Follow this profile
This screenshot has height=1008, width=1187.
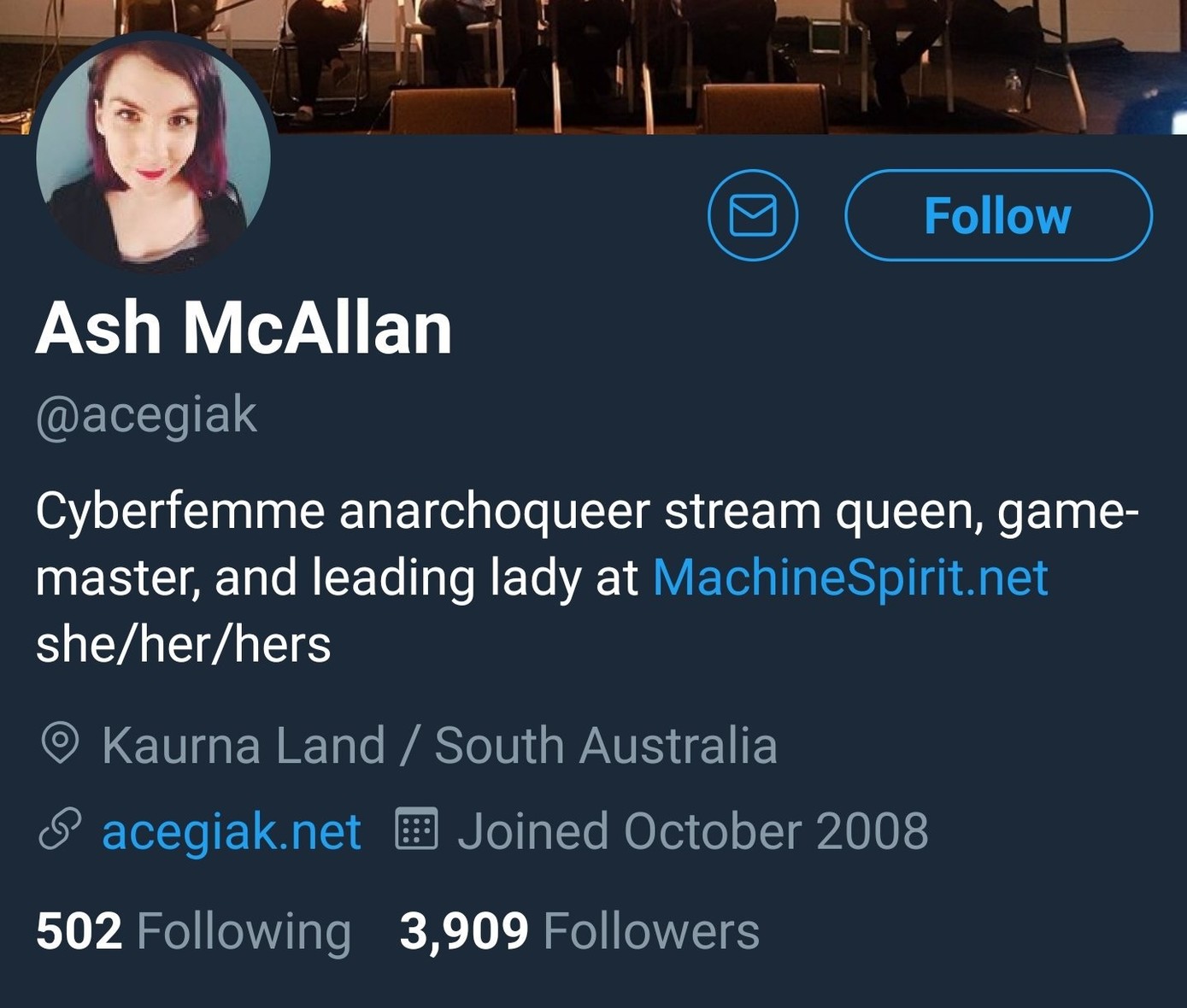[998, 215]
